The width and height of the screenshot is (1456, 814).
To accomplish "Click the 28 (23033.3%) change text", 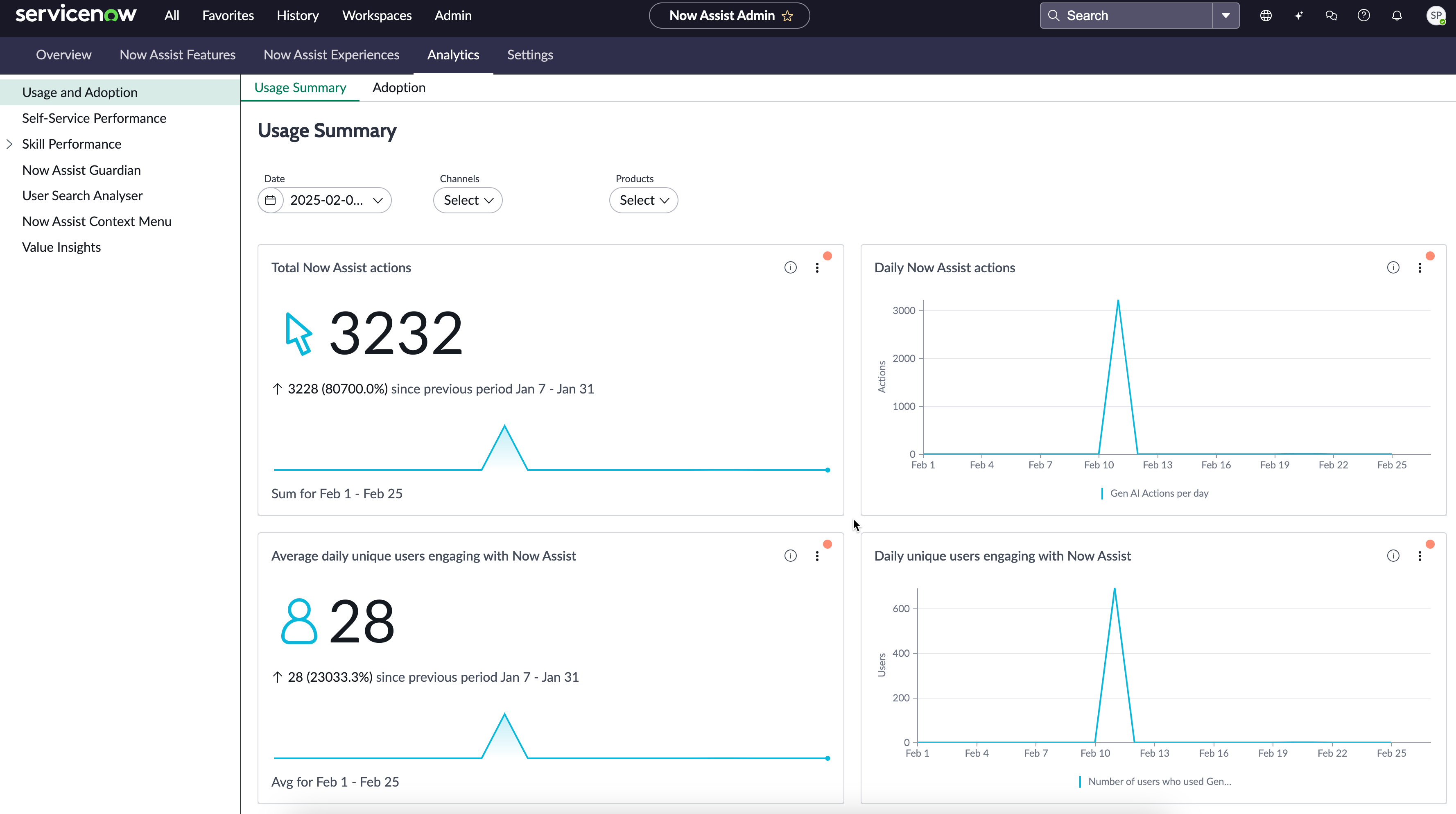I will pyautogui.click(x=330, y=677).
